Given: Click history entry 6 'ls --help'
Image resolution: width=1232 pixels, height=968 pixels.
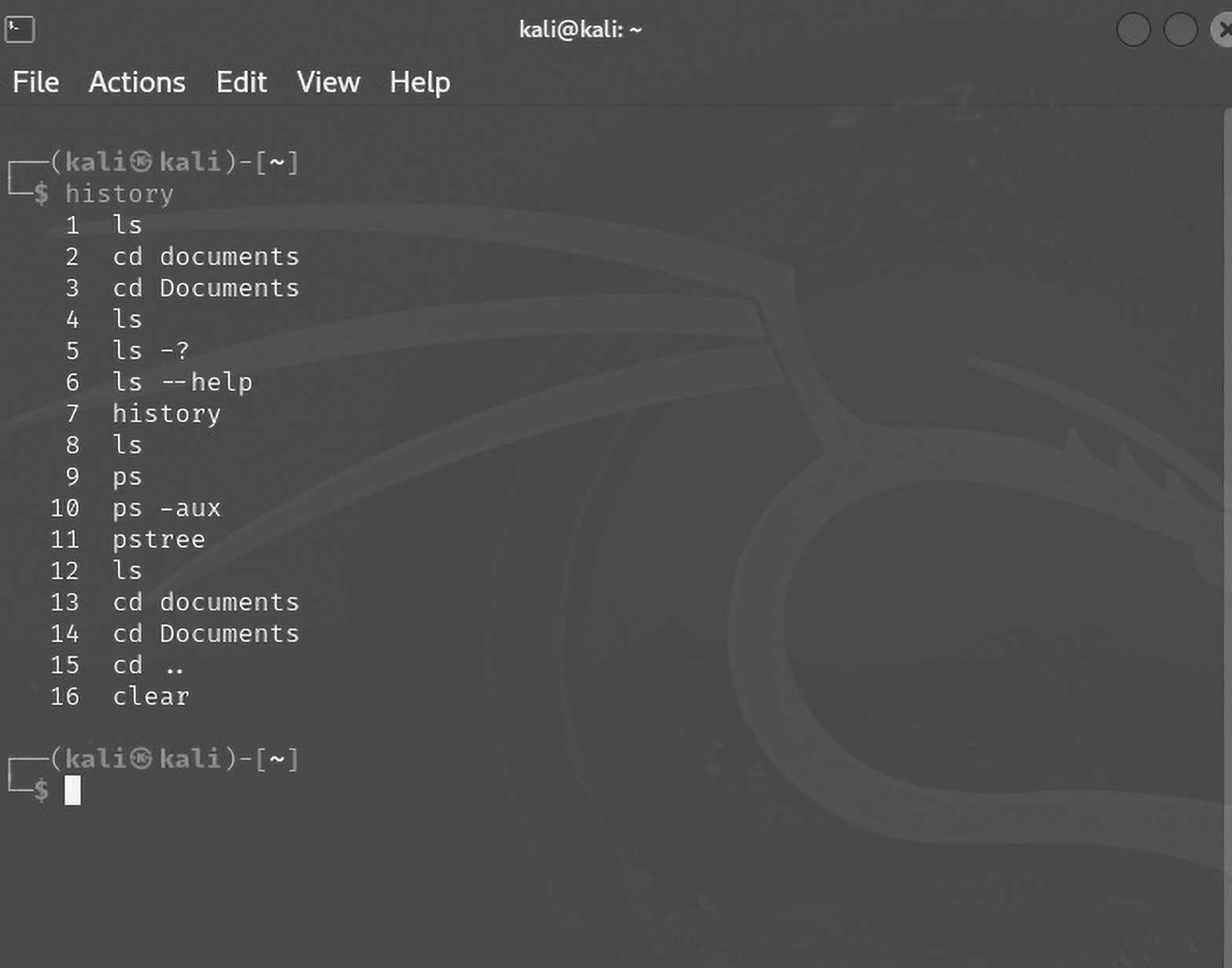Looking at the screenshot, I should [182, 383].
